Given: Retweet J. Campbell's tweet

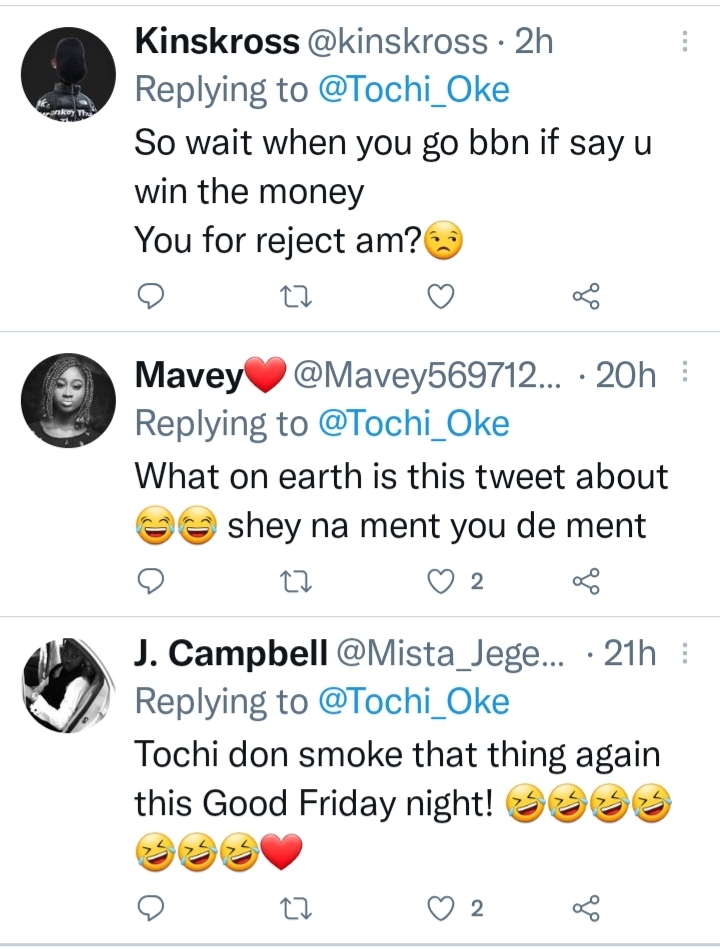Looking at the screenshot, I should tap(294, 908).
